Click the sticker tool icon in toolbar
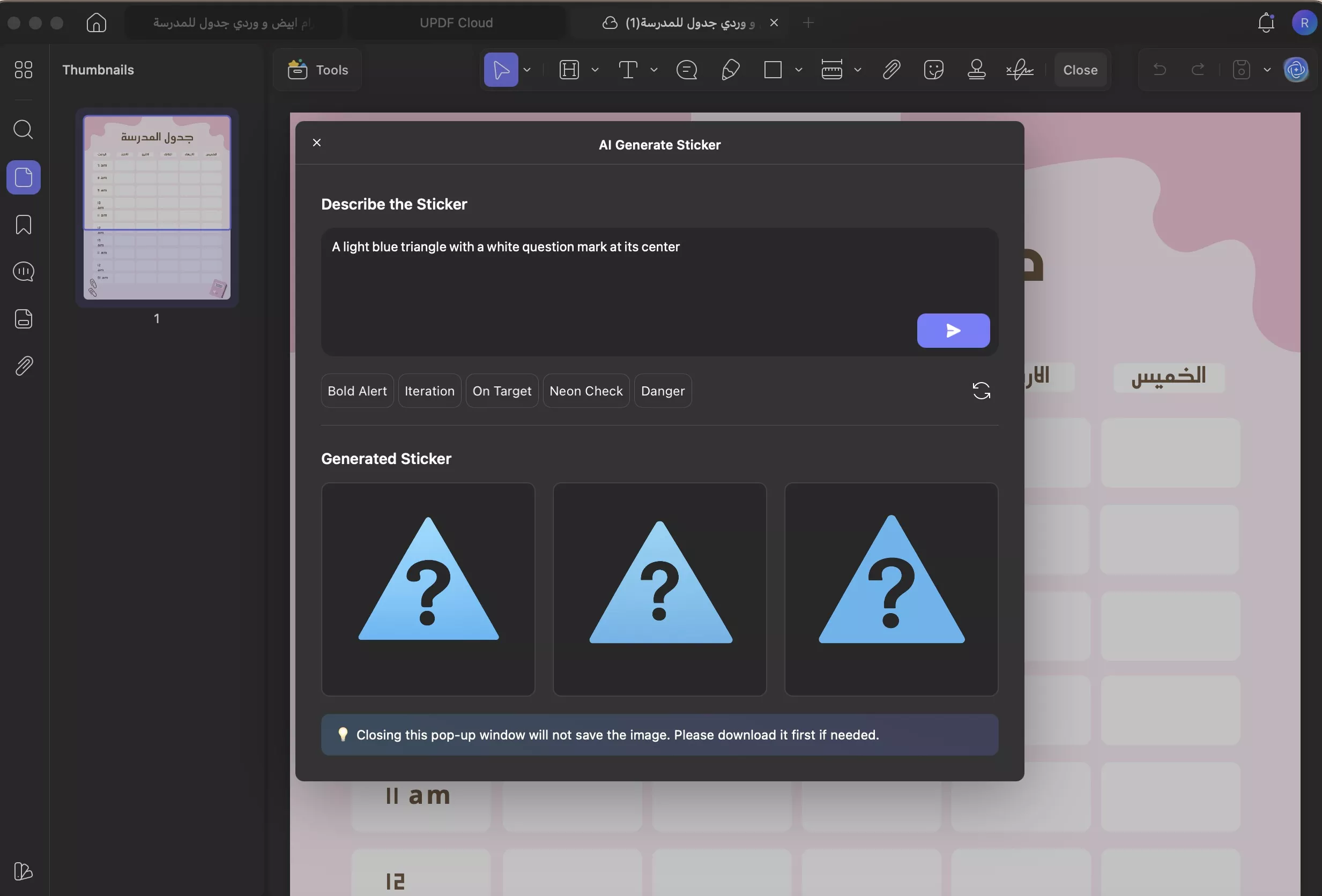Viewport: 1322px width, 896px height. 933,70
